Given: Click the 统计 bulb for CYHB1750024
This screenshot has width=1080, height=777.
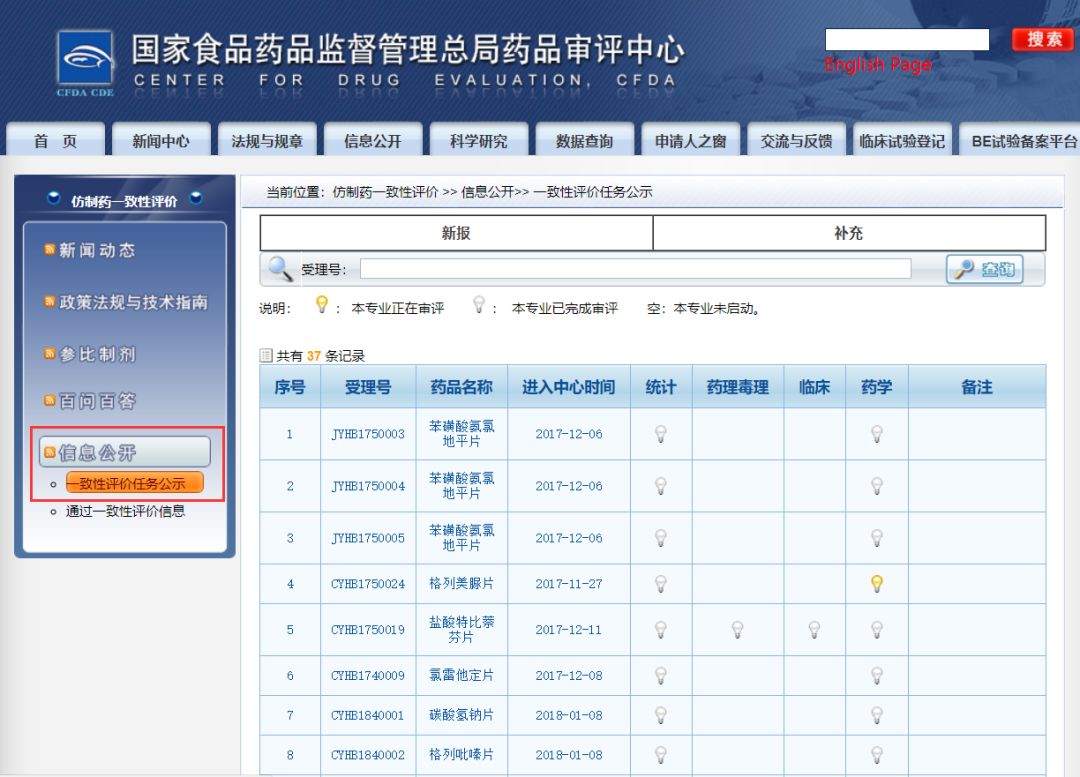Looking at the screenshot, I should 661,584.
